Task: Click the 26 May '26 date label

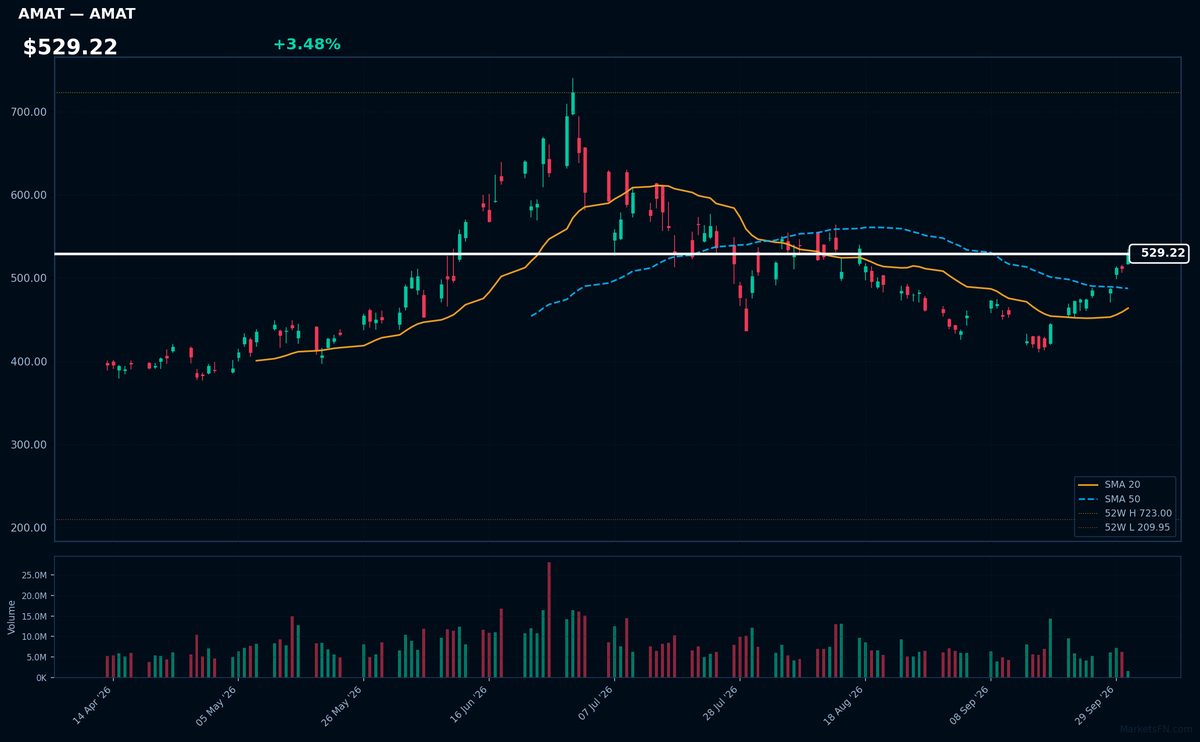Action: click(x=343, y=705)
